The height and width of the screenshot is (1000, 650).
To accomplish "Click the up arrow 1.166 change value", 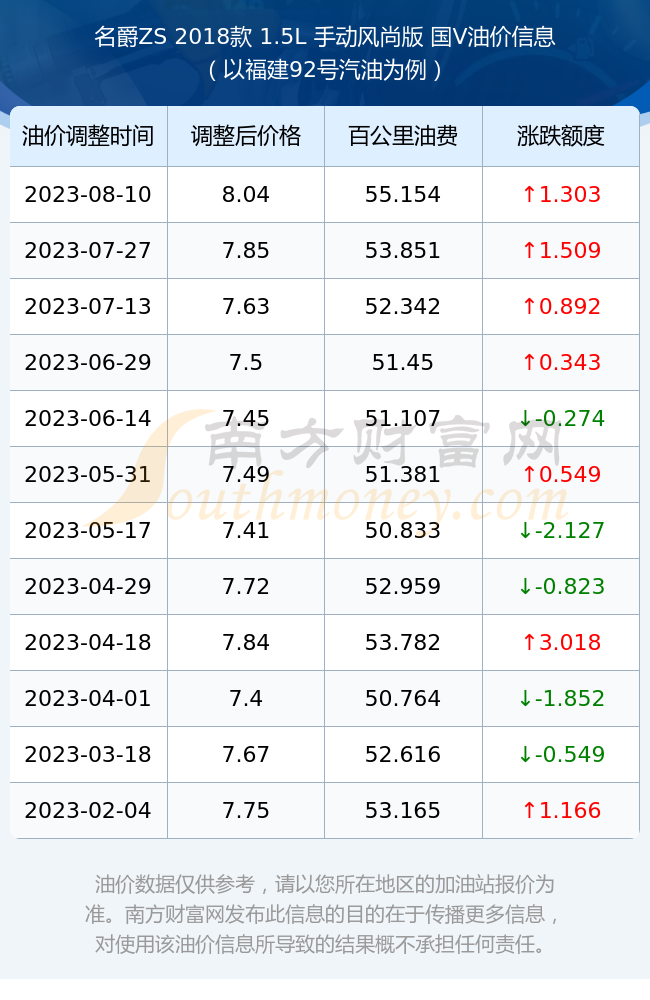I will click(x=561, y=811).
